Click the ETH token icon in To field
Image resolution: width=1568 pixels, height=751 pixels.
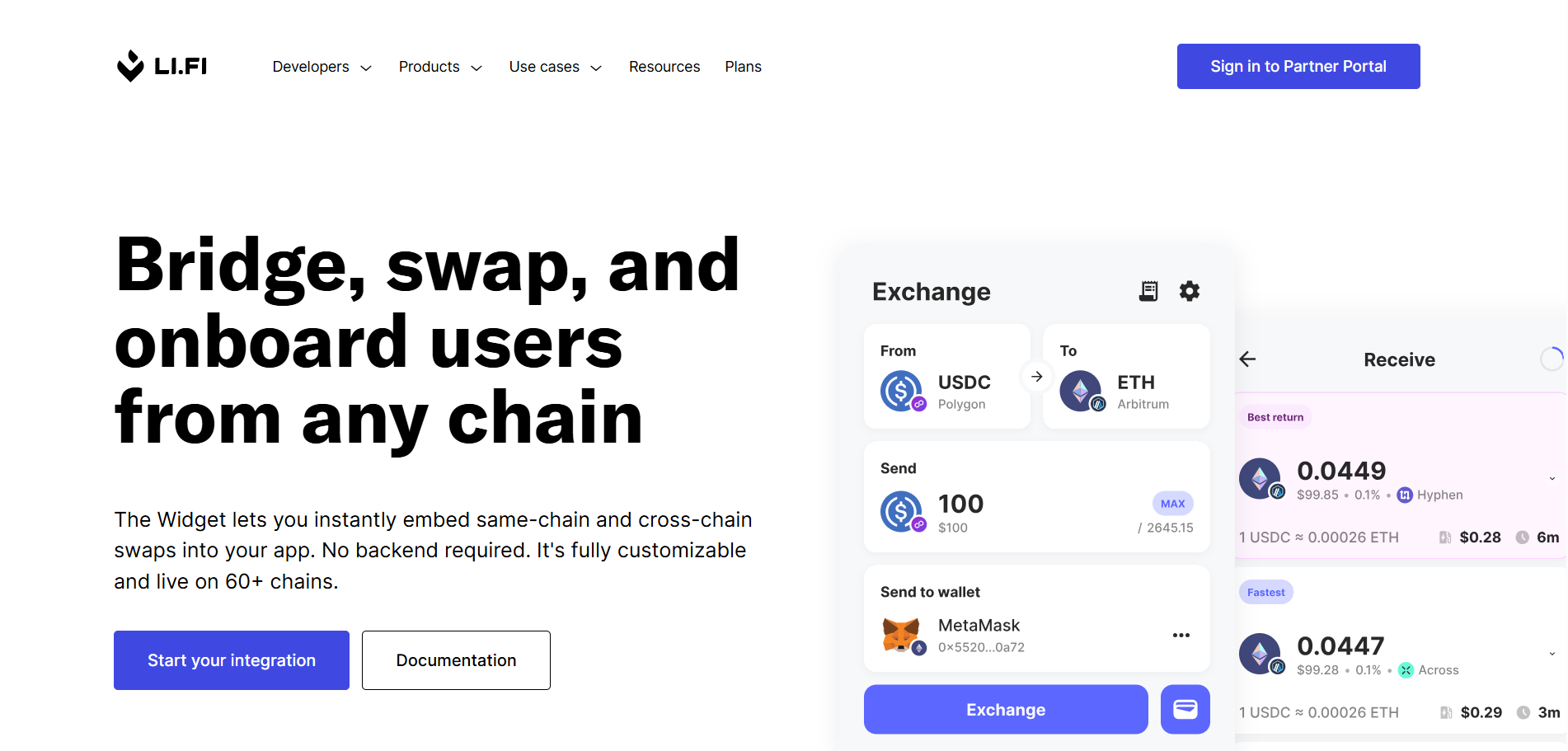click(x=1081, y=391)
